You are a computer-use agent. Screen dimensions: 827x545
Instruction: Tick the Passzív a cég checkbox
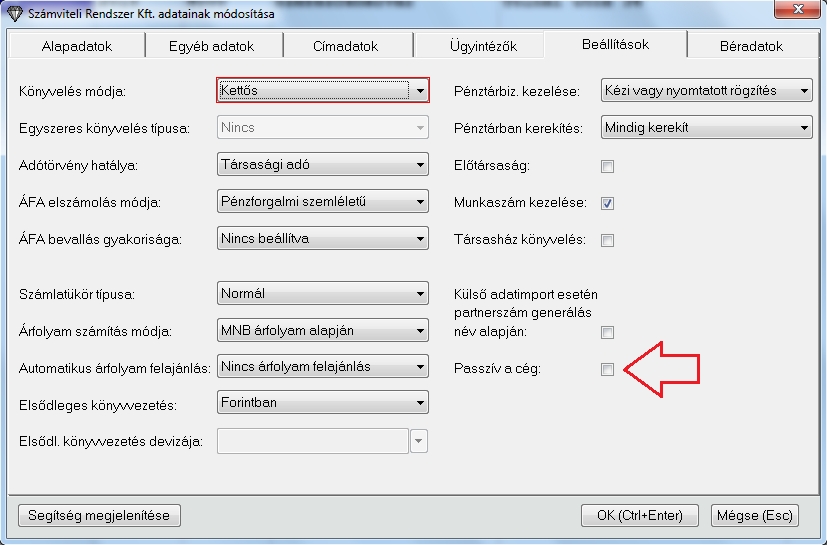(607, 370)
